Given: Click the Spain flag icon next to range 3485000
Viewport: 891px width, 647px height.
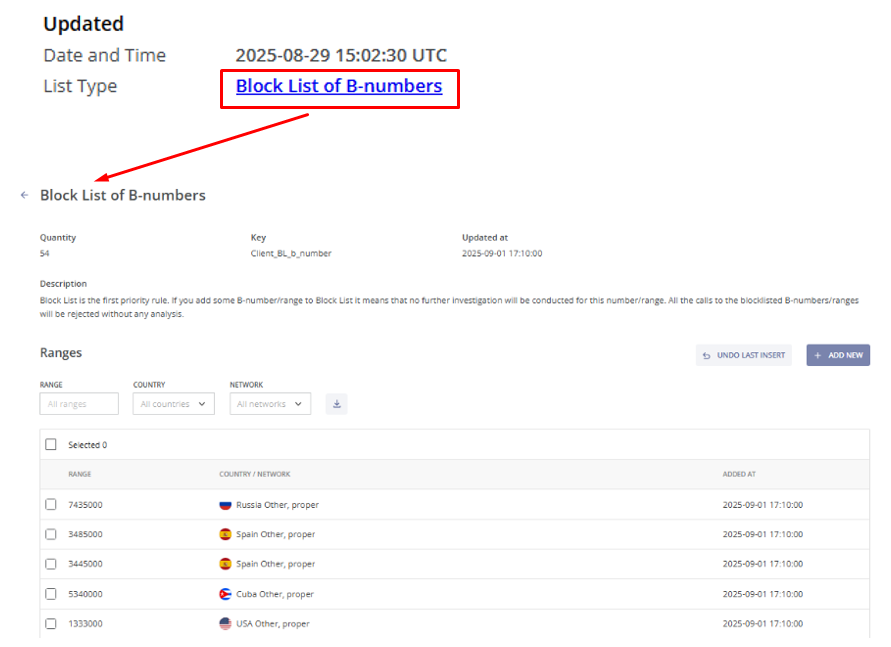Looking at the screenshot, I should [225, 534].
